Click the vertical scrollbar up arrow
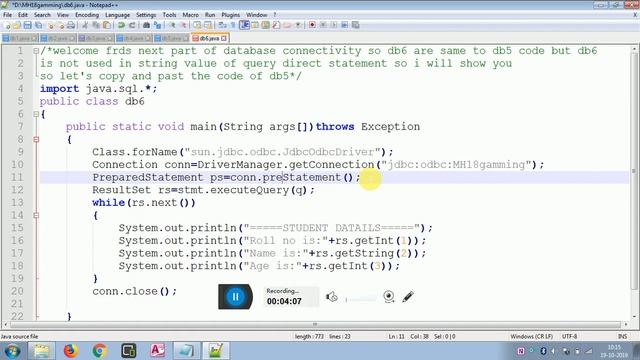640x360 pixels. 634,49
